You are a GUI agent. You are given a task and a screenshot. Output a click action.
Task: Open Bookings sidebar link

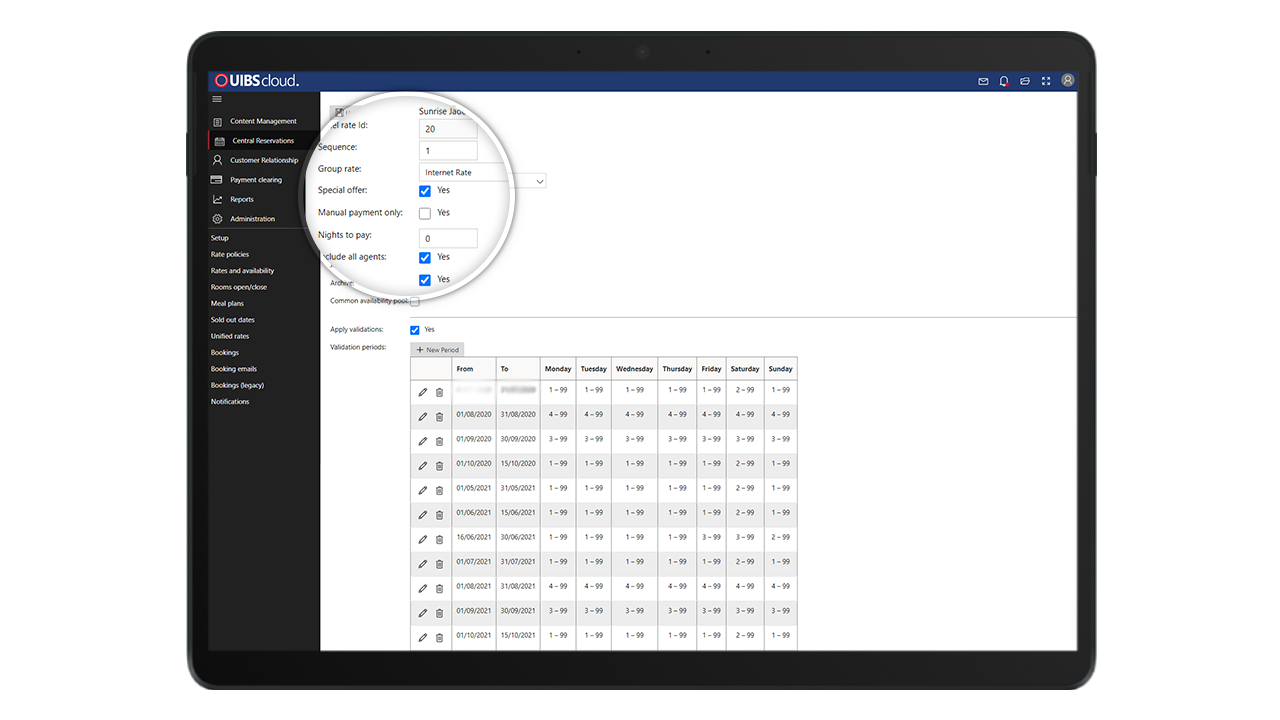(x=225, y=353)
